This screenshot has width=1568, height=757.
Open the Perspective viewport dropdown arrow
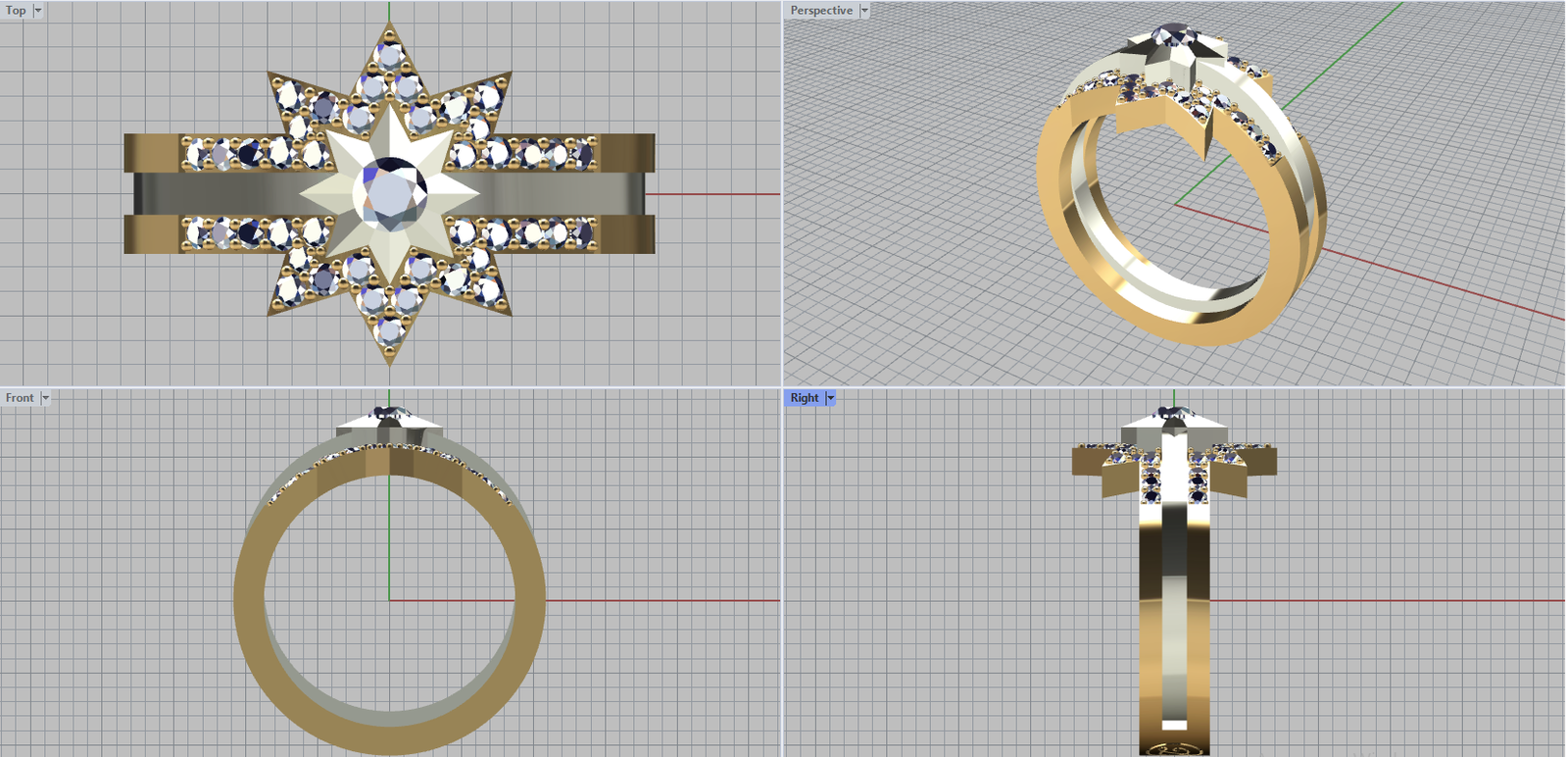pos(864,11)
